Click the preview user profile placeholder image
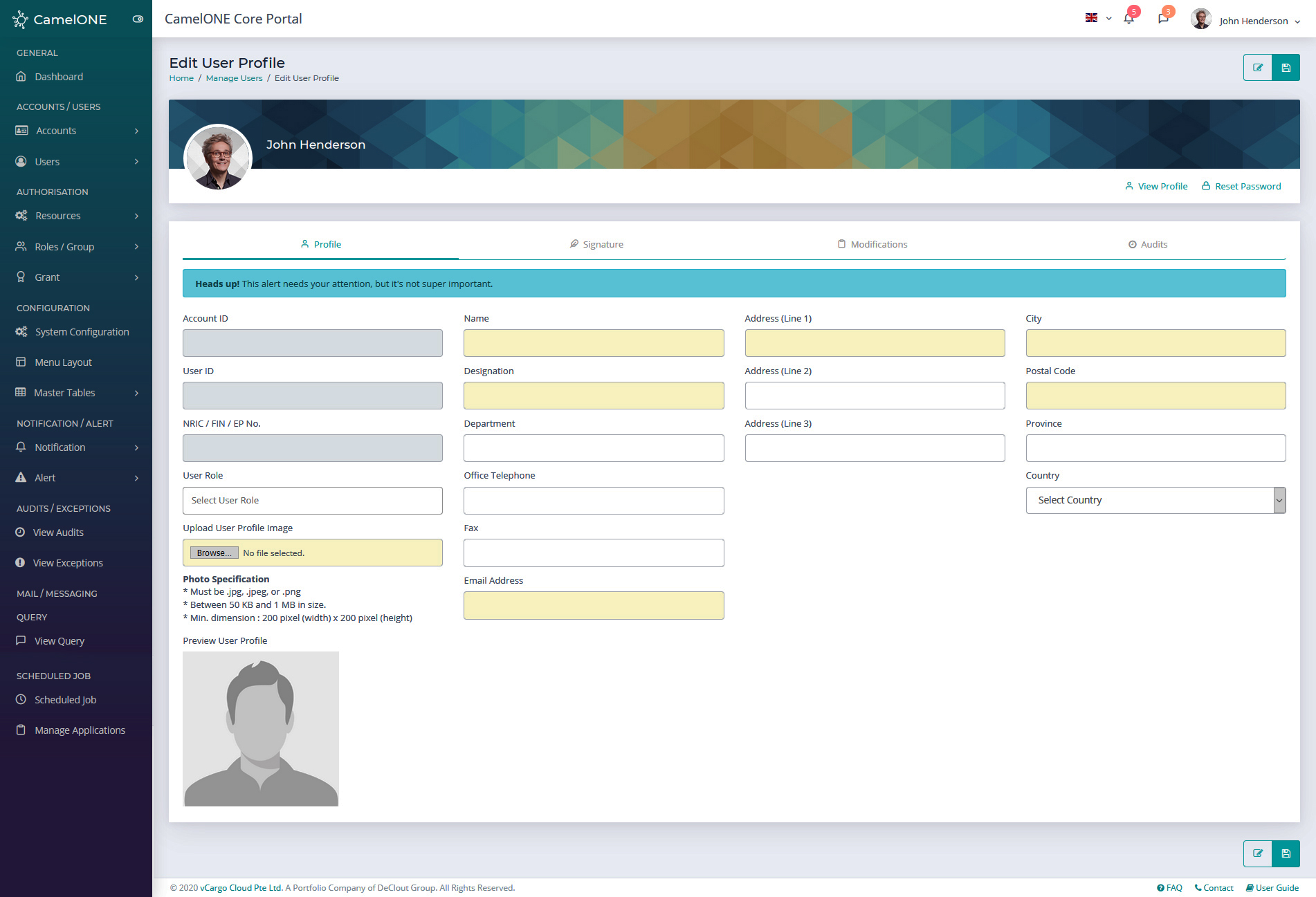The image size is (1316, 897). pos(261,728)
